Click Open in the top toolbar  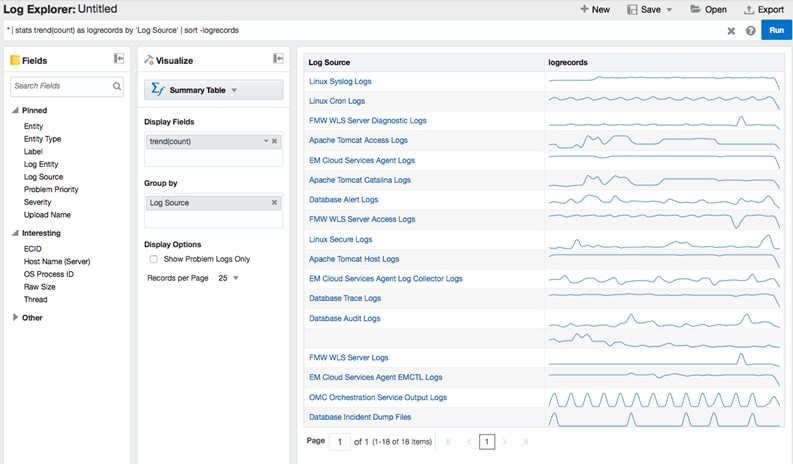point(708,9)
